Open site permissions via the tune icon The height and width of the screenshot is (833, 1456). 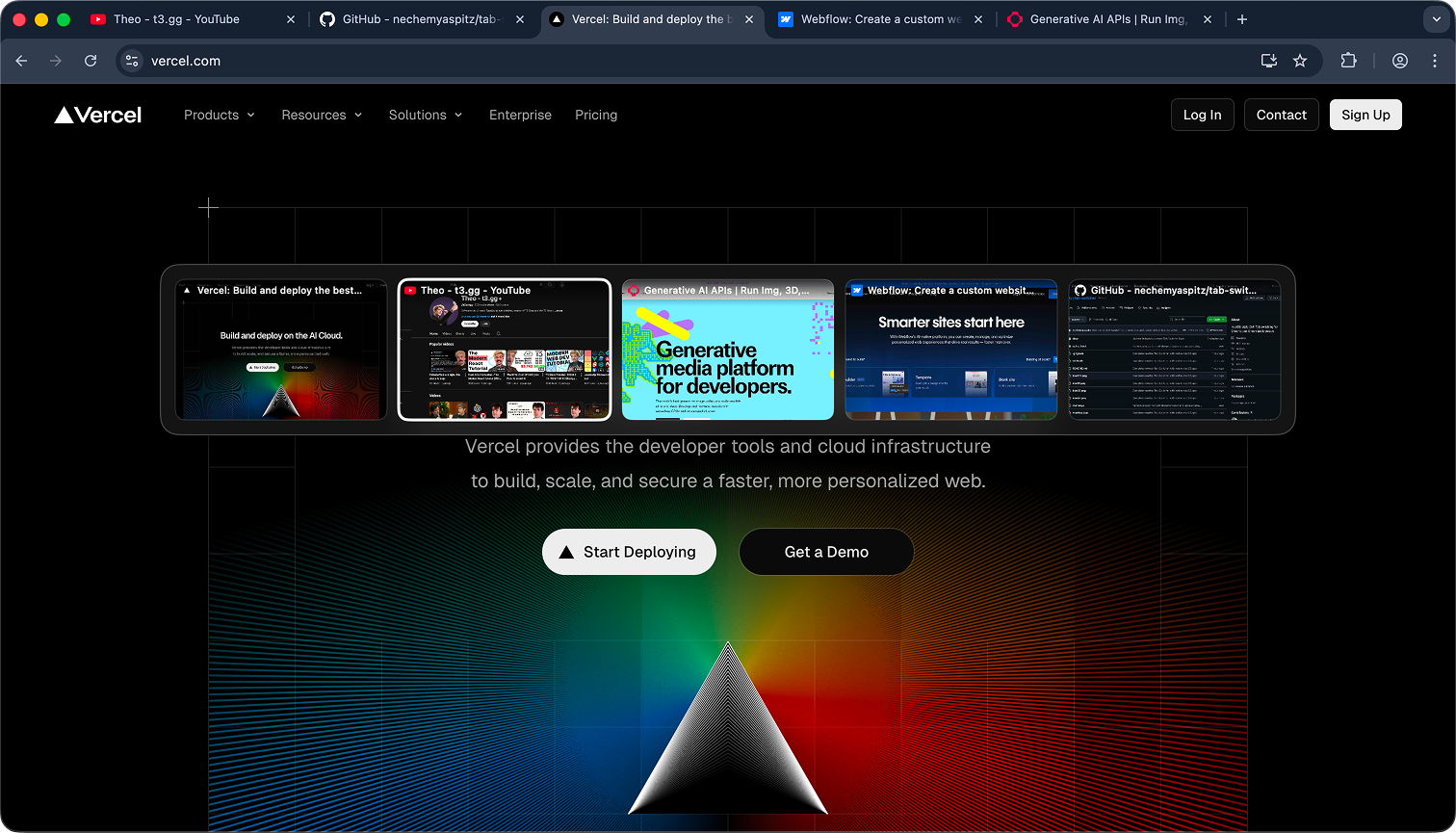[x=131, y=60]
